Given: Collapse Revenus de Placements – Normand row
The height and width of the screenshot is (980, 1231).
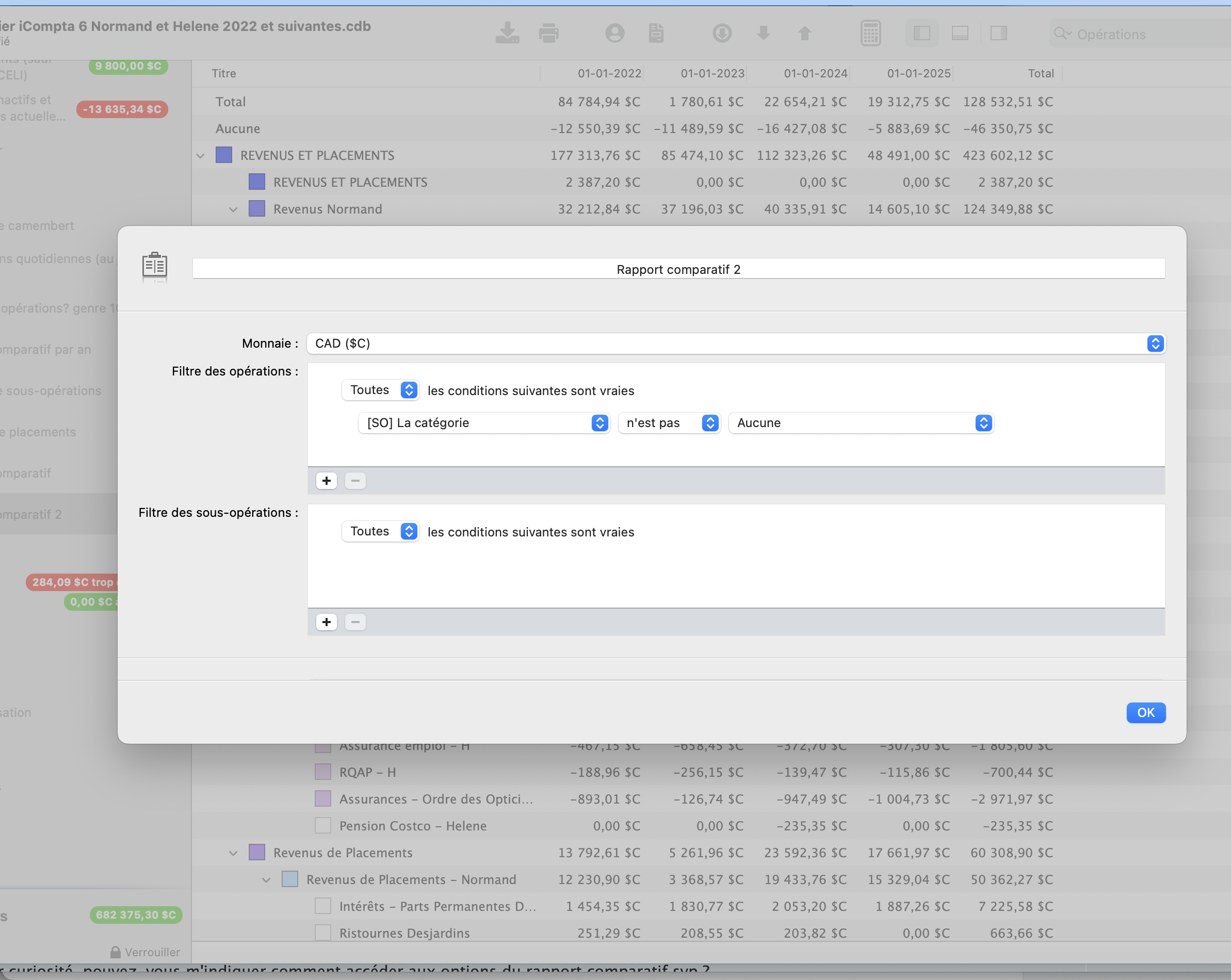Looking at the screenshot, I should pos(266,879).
